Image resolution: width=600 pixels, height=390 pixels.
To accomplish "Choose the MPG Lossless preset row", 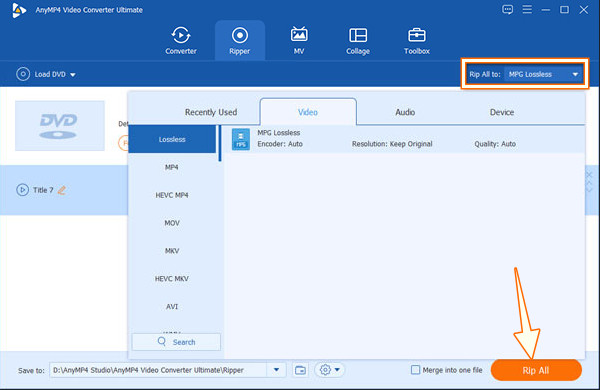I will [405, 139].
